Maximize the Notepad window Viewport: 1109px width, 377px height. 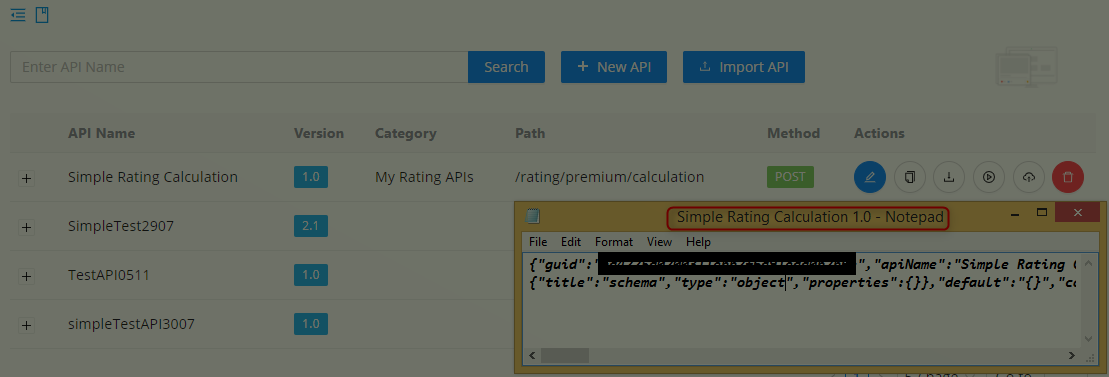[x=1041, y=213]
